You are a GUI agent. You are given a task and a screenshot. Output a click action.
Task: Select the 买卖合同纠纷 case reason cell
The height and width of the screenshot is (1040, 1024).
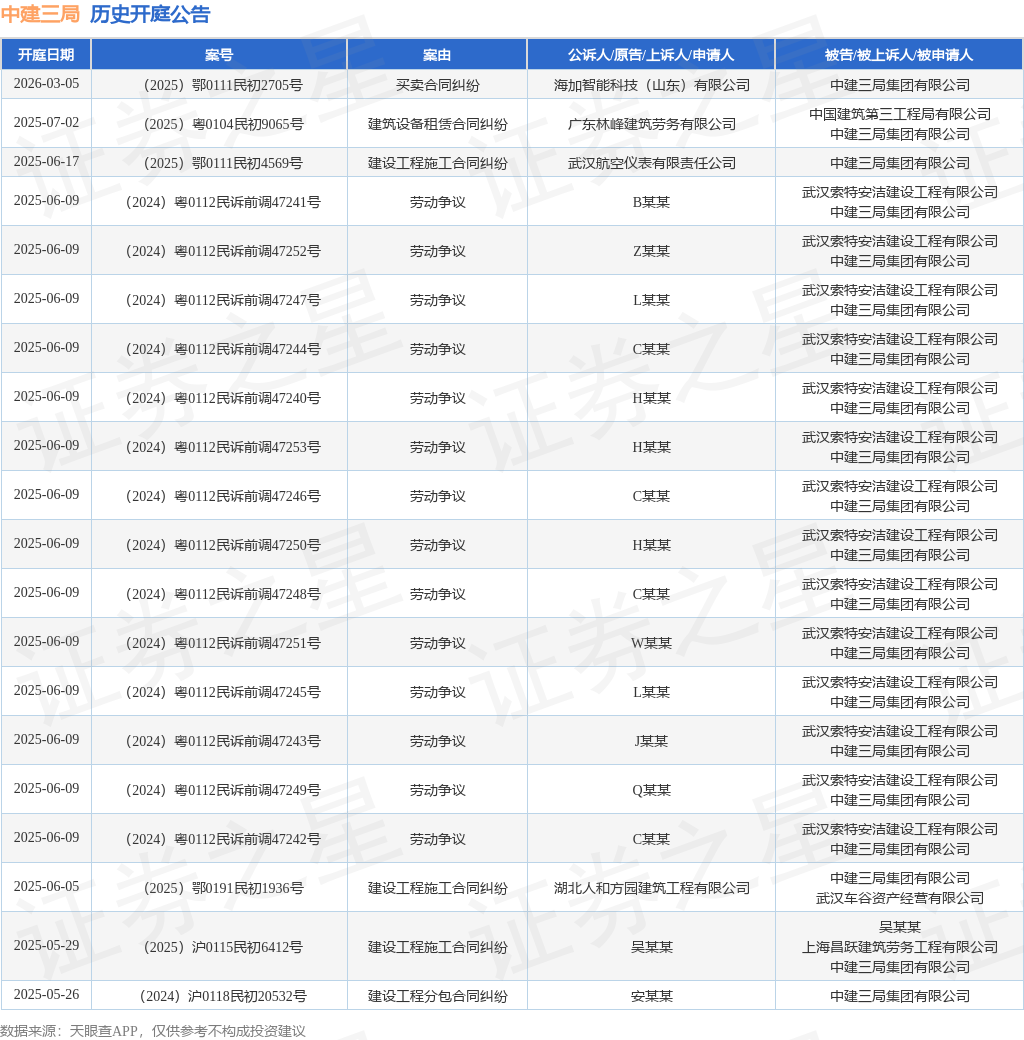tap(438, 85)
